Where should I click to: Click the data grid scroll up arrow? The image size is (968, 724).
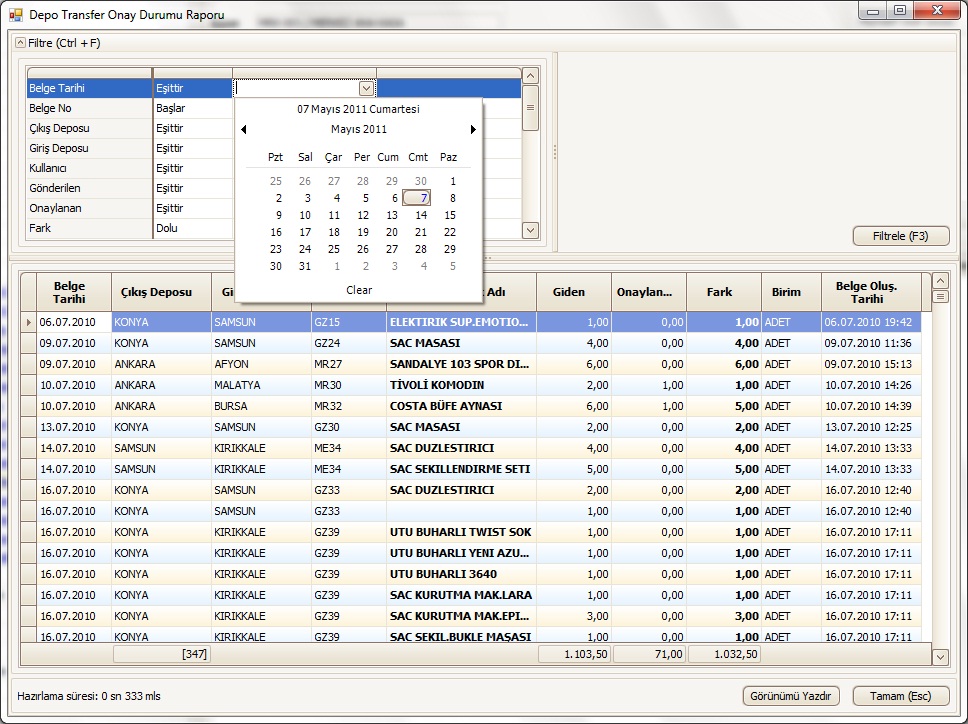pyautogui.click(x=940, y=281)
